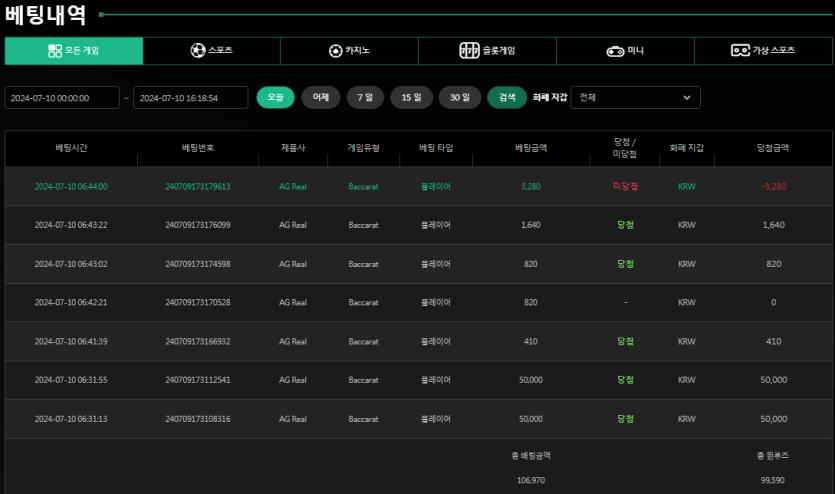Screen dimensions: 835x494
Task: Switch to the 카지노 tab
Action: (x=349, y=51)
